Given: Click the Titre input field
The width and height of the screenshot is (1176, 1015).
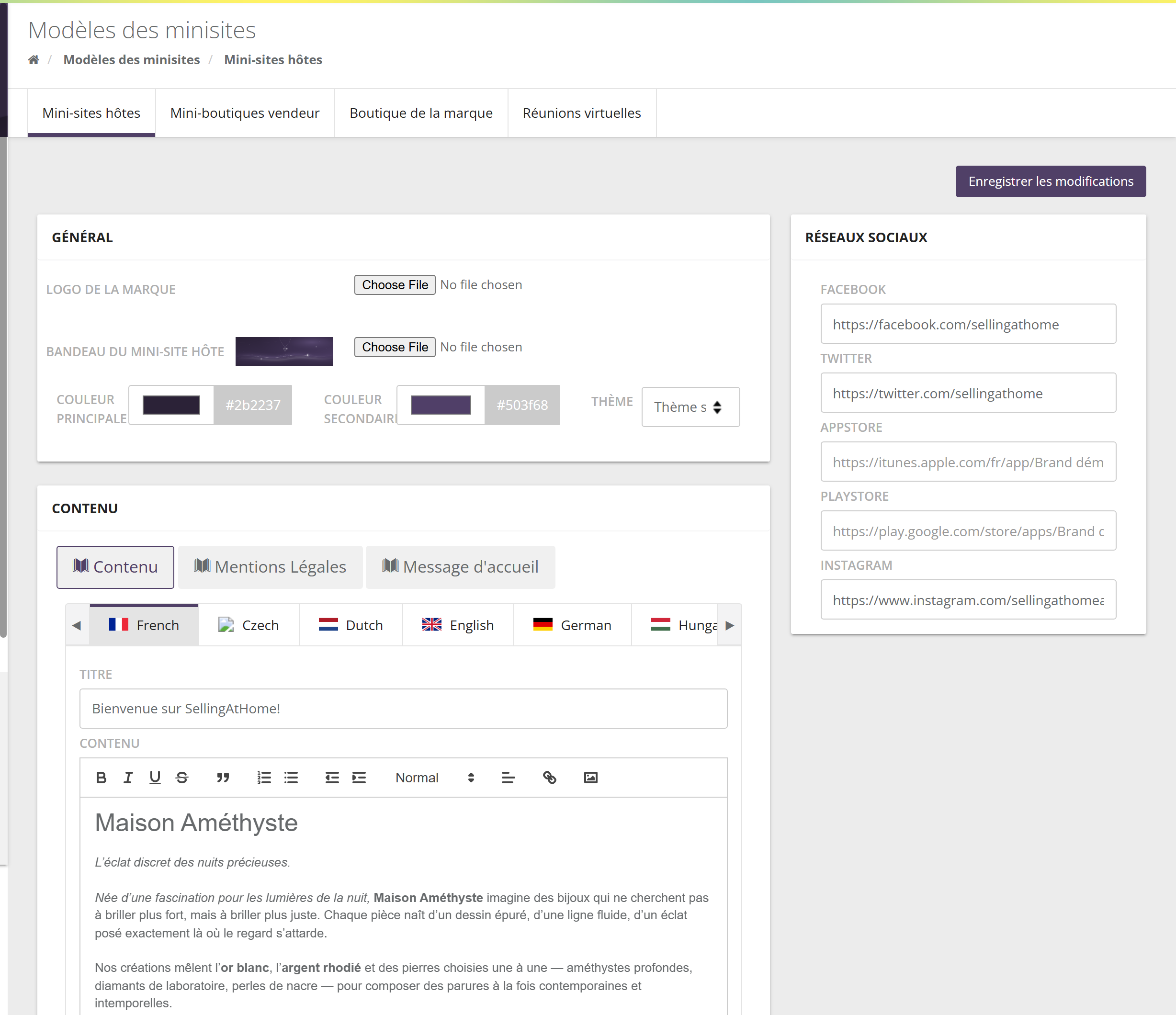Looking at the screenshot, I should (x=404, y=709).
